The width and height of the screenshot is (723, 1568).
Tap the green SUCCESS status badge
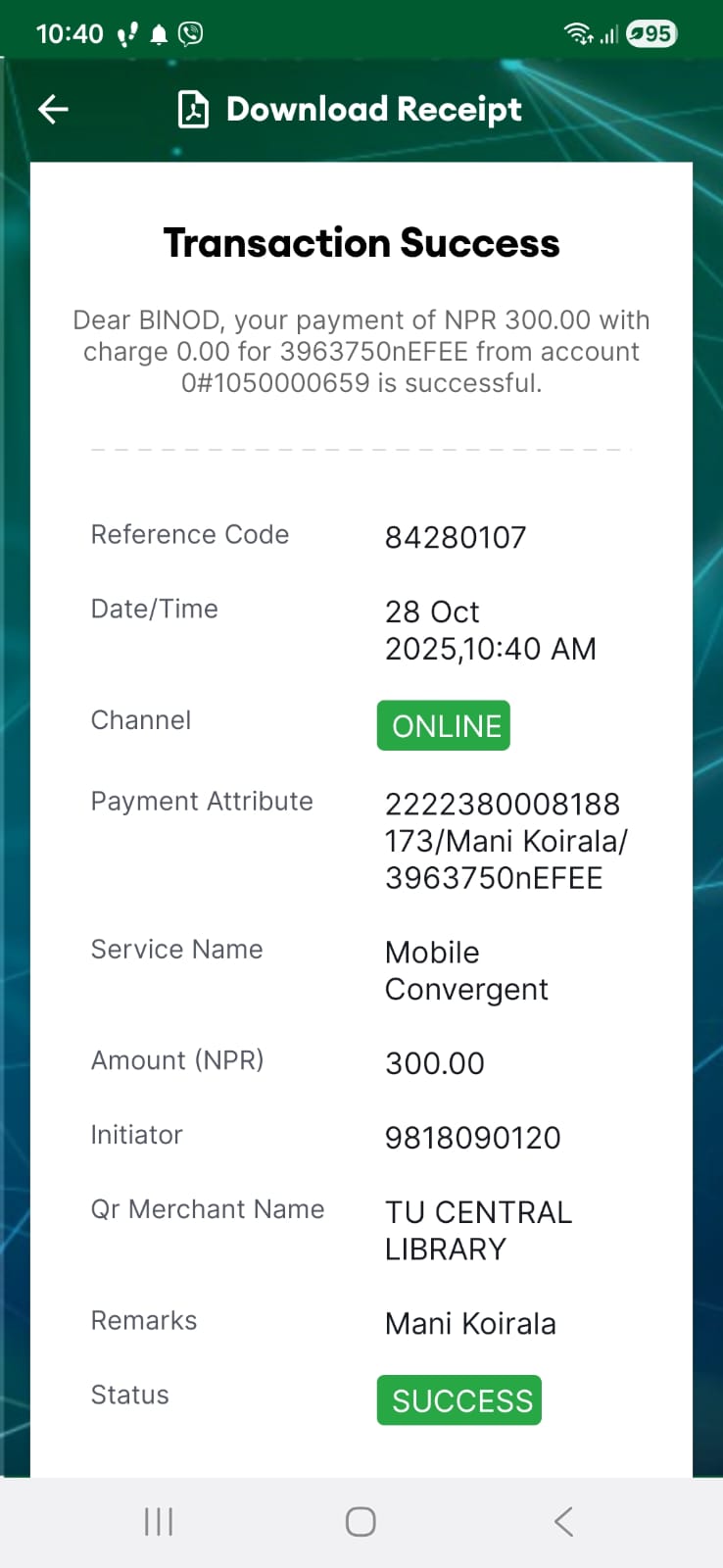[459, 1400]
